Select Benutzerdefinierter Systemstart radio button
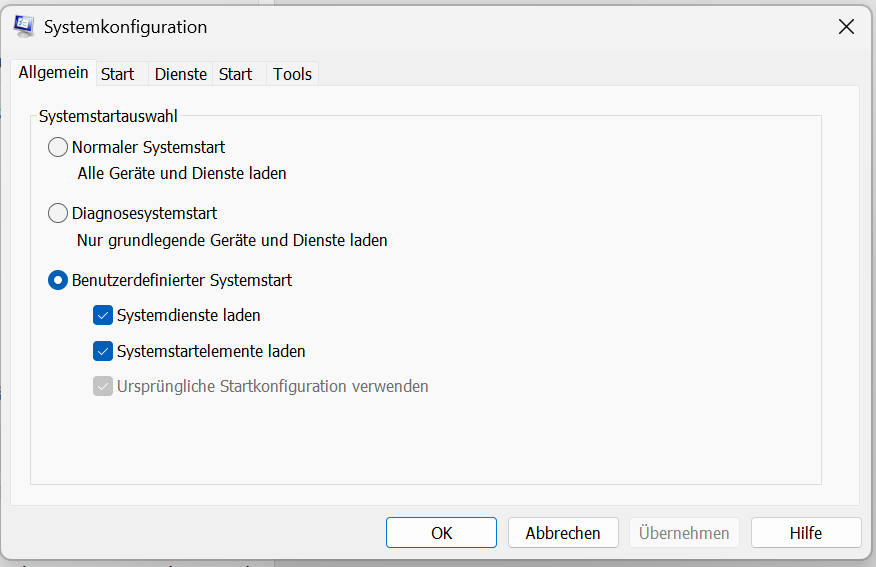This screenshot has height=567, width=876. pyautogui.click(x=58, y=280)
